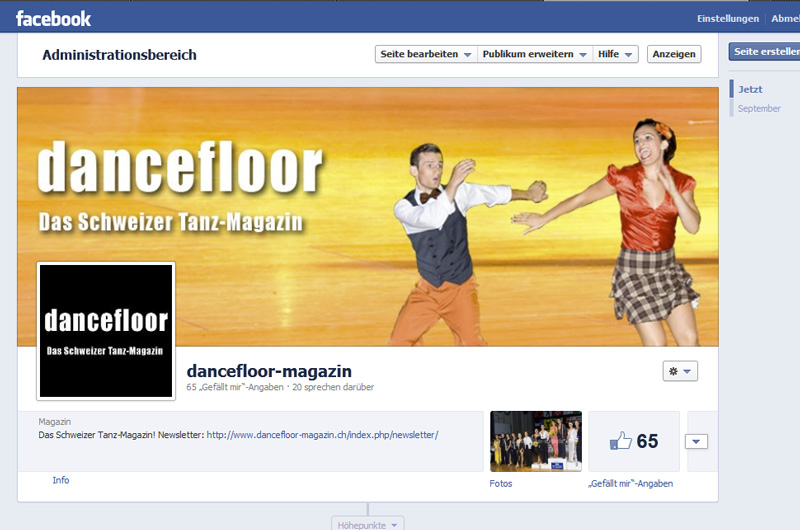Open the Fotos label link
800x530 pixels.
pyautogui.click(x=501, y=484)
